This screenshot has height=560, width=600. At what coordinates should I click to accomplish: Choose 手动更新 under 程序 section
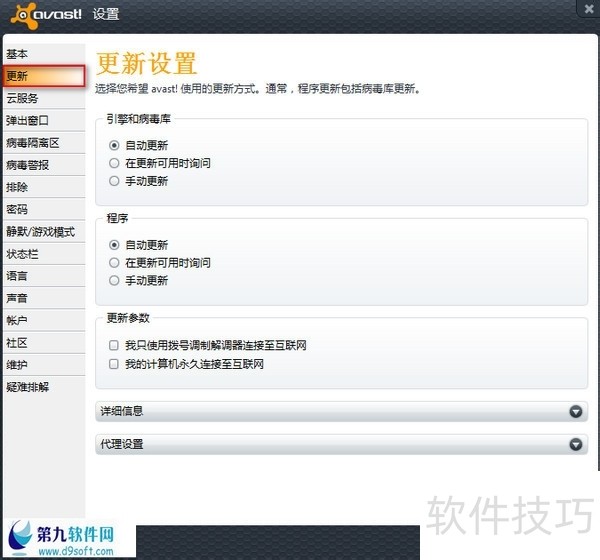115,280
